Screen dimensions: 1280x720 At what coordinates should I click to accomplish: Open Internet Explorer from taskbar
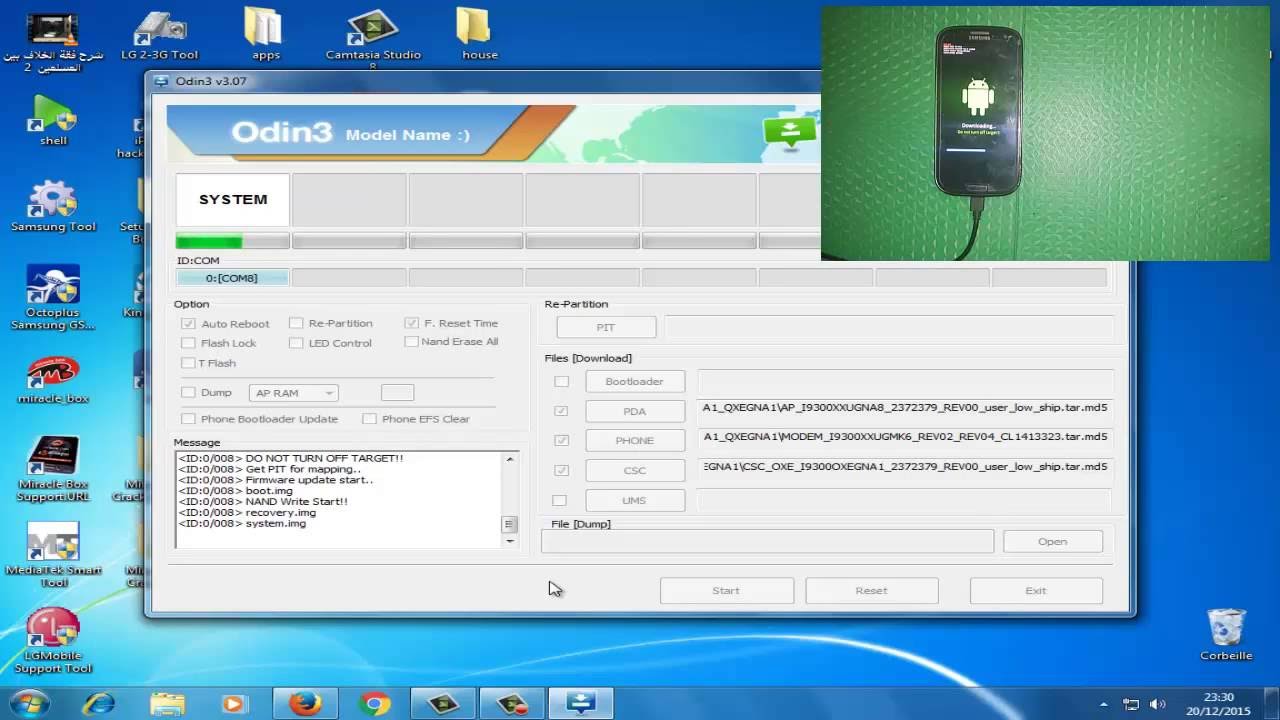[x=98, y=704]
